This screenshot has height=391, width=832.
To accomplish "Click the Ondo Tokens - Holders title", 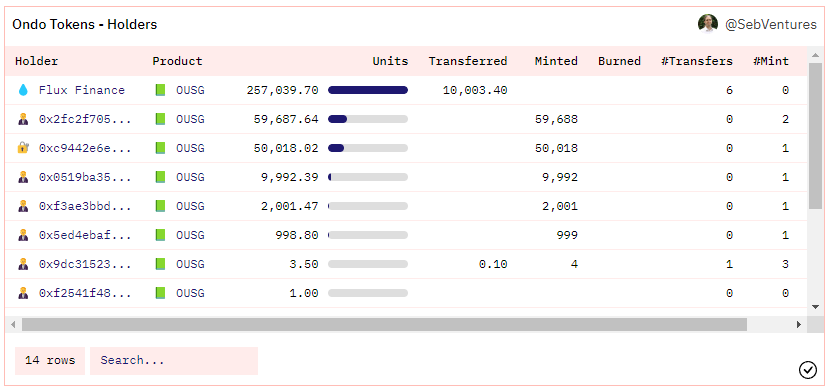I will point(85,24).
